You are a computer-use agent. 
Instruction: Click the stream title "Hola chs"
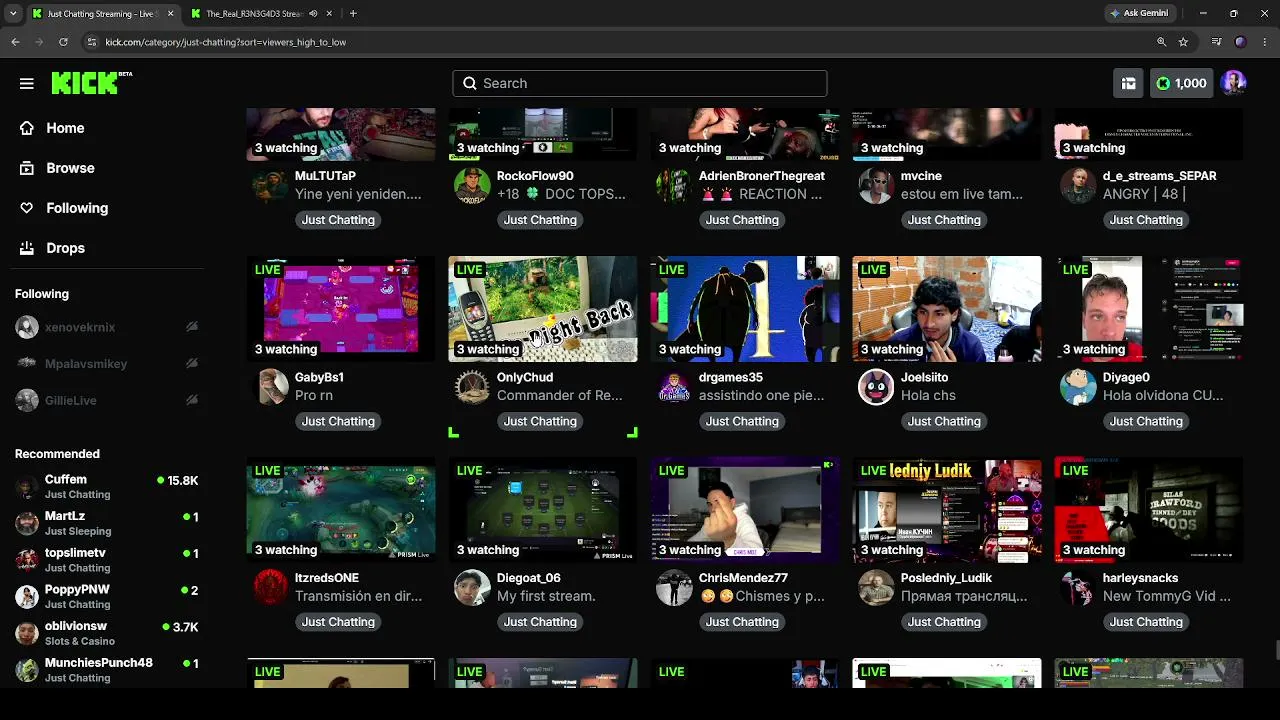coord(928,395)
